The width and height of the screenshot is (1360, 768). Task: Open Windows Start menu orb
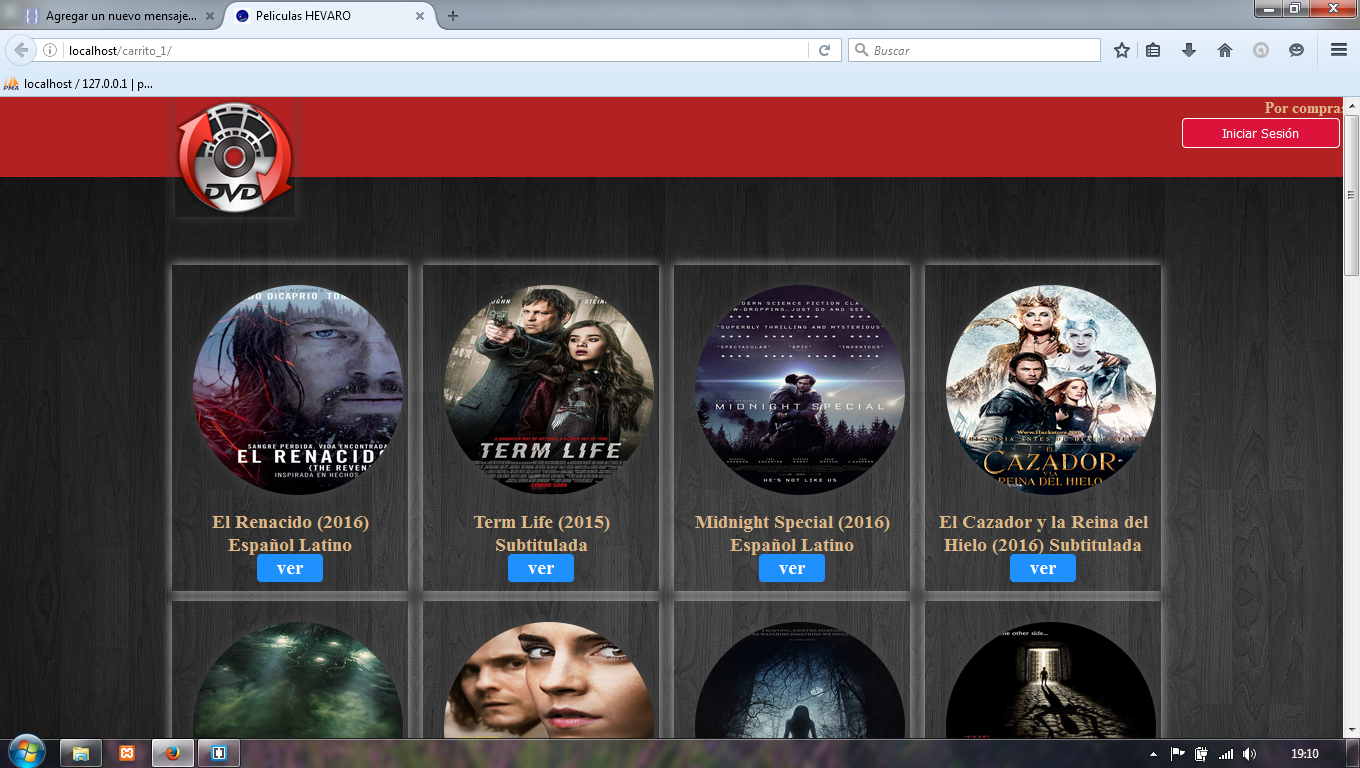(26, 752)
